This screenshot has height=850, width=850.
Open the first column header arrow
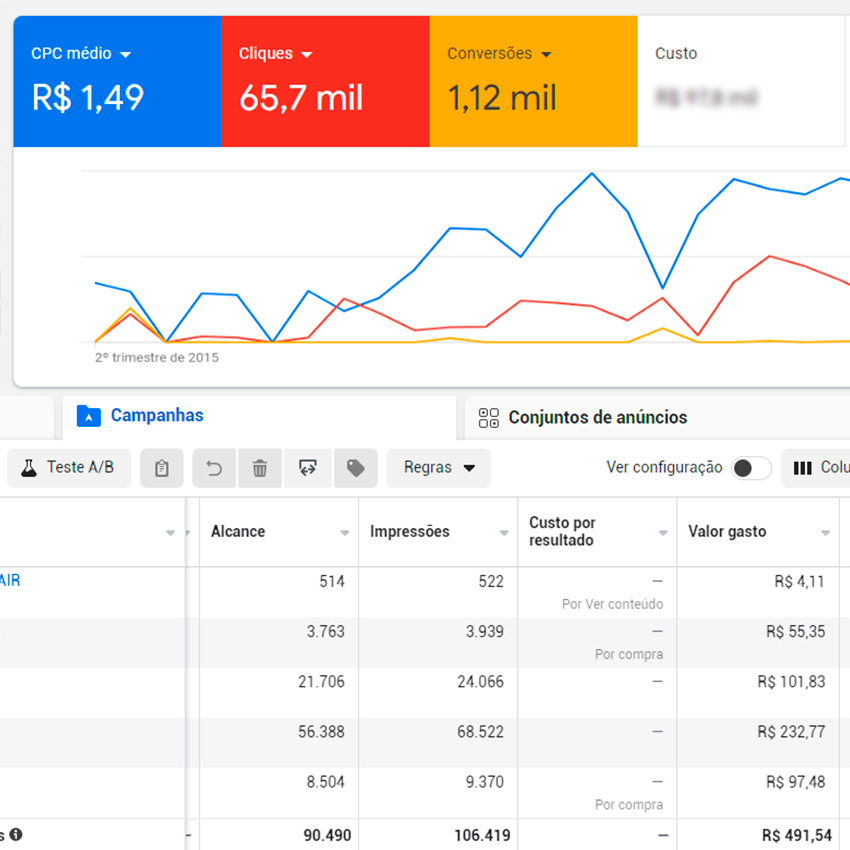170,533
